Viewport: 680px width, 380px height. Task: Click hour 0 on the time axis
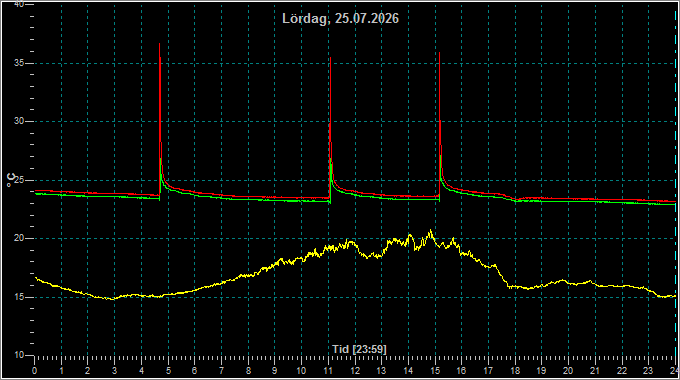click(35, 371)
